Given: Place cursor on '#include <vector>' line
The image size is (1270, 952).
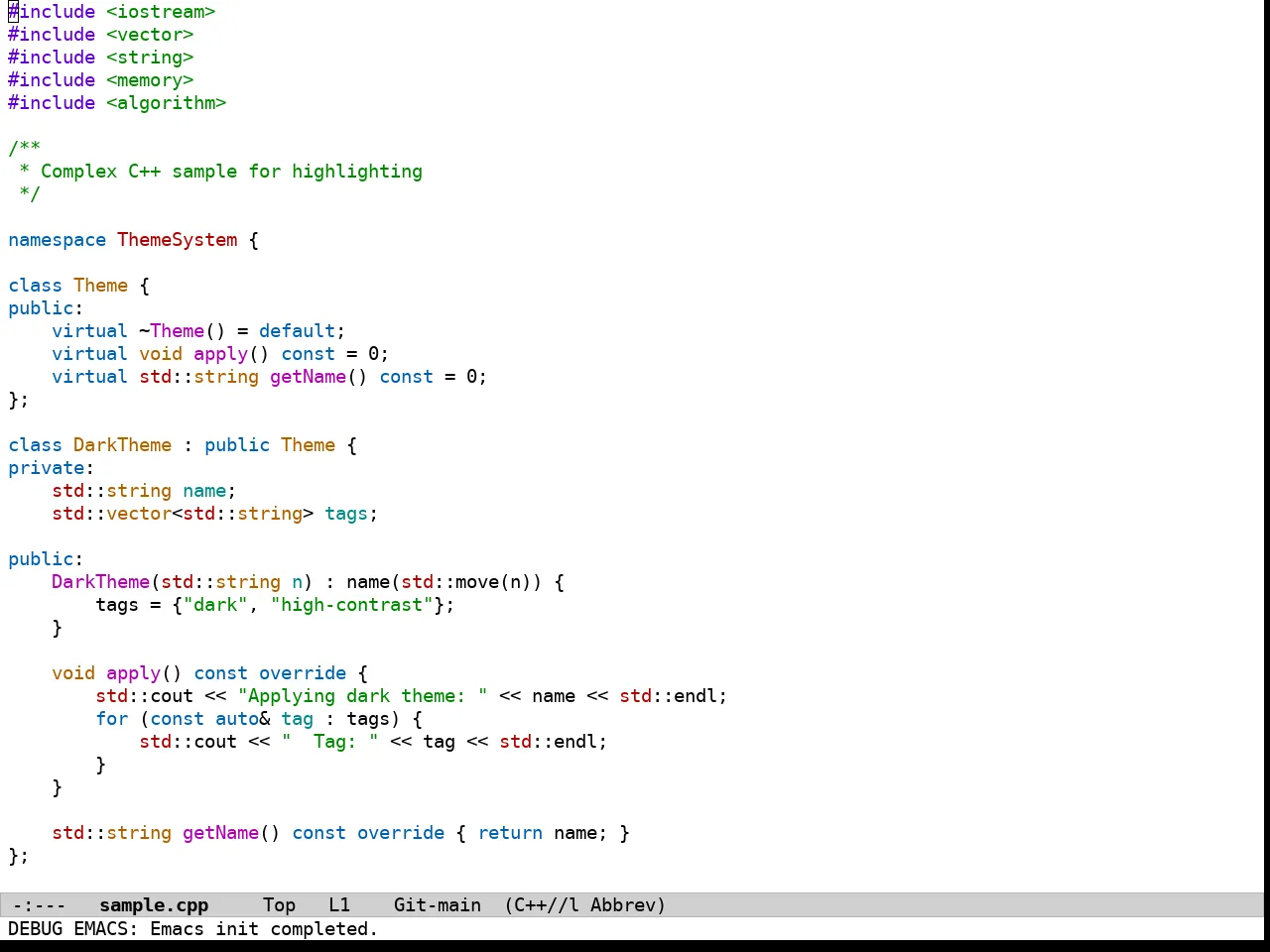Looking at the screenshot, I should (101, 35).
